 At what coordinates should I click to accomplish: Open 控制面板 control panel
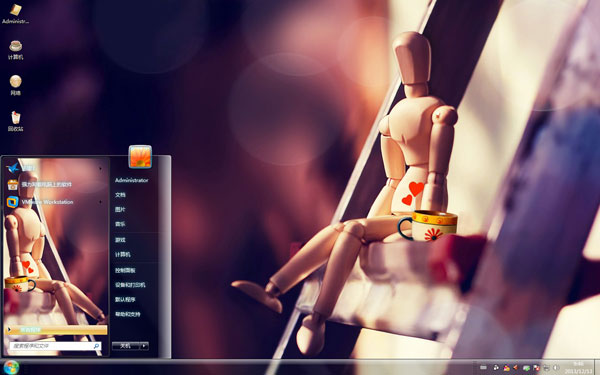(x=125, y=270)
